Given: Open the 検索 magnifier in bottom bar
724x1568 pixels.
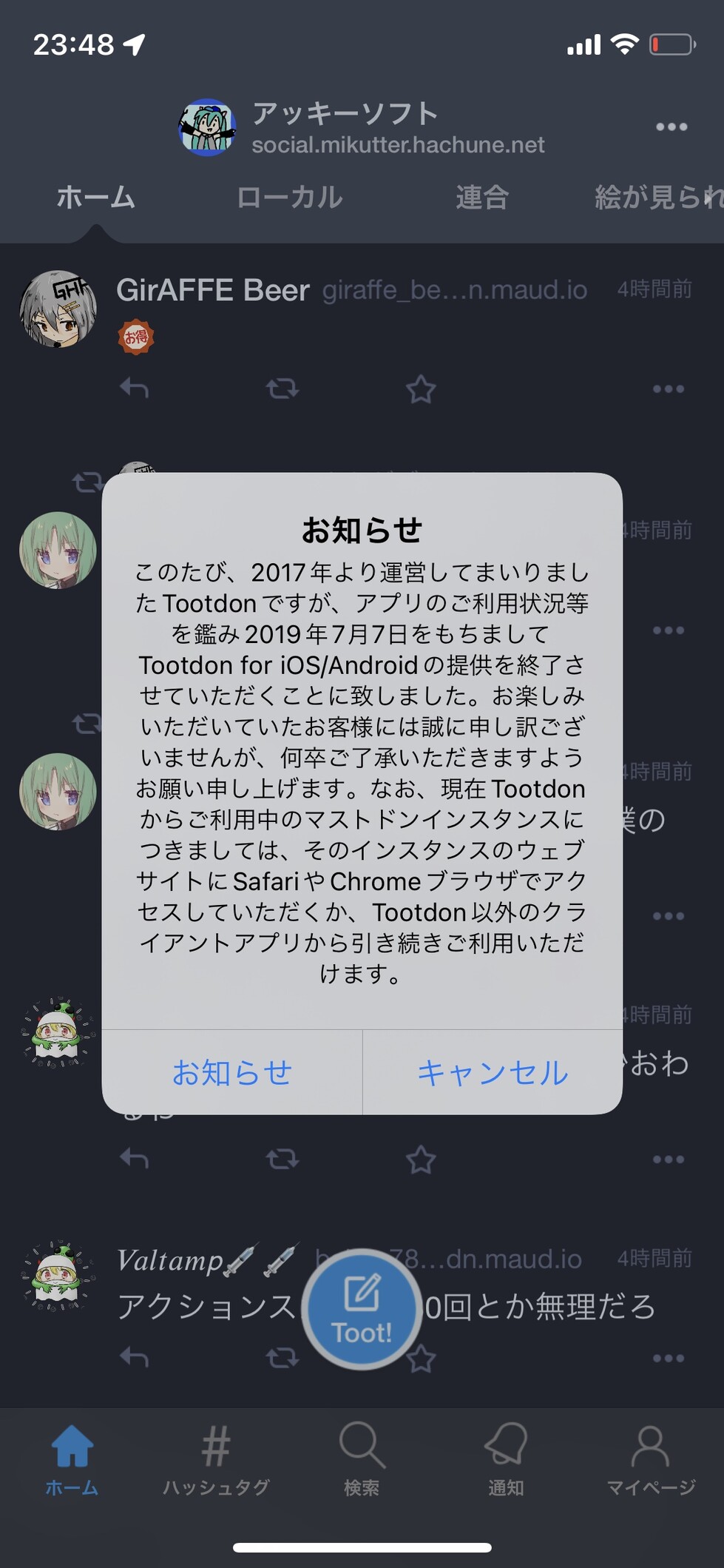Looking at the screenshot, I should coord(362,1461).
